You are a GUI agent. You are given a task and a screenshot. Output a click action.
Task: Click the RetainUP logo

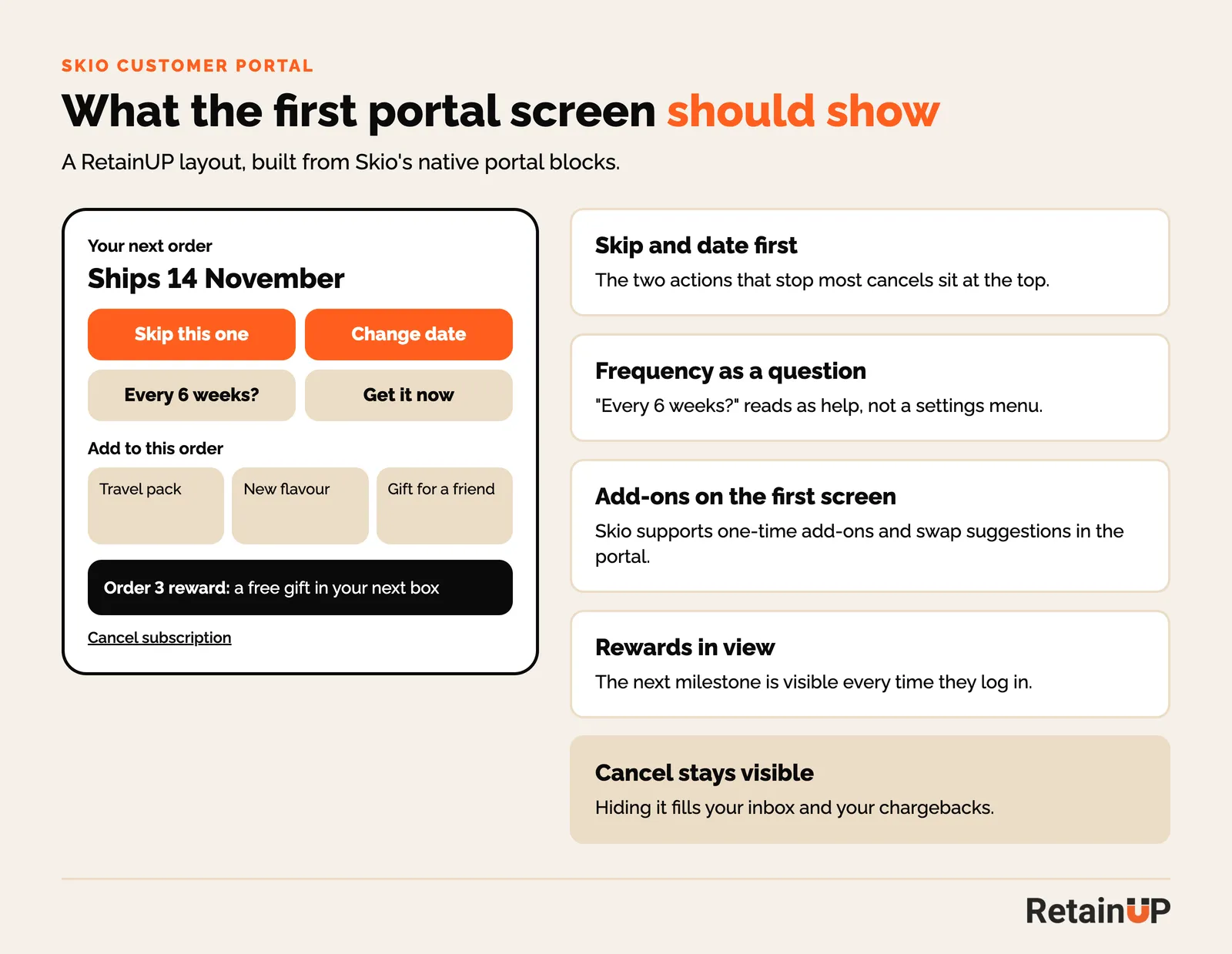pos(1098,911)
